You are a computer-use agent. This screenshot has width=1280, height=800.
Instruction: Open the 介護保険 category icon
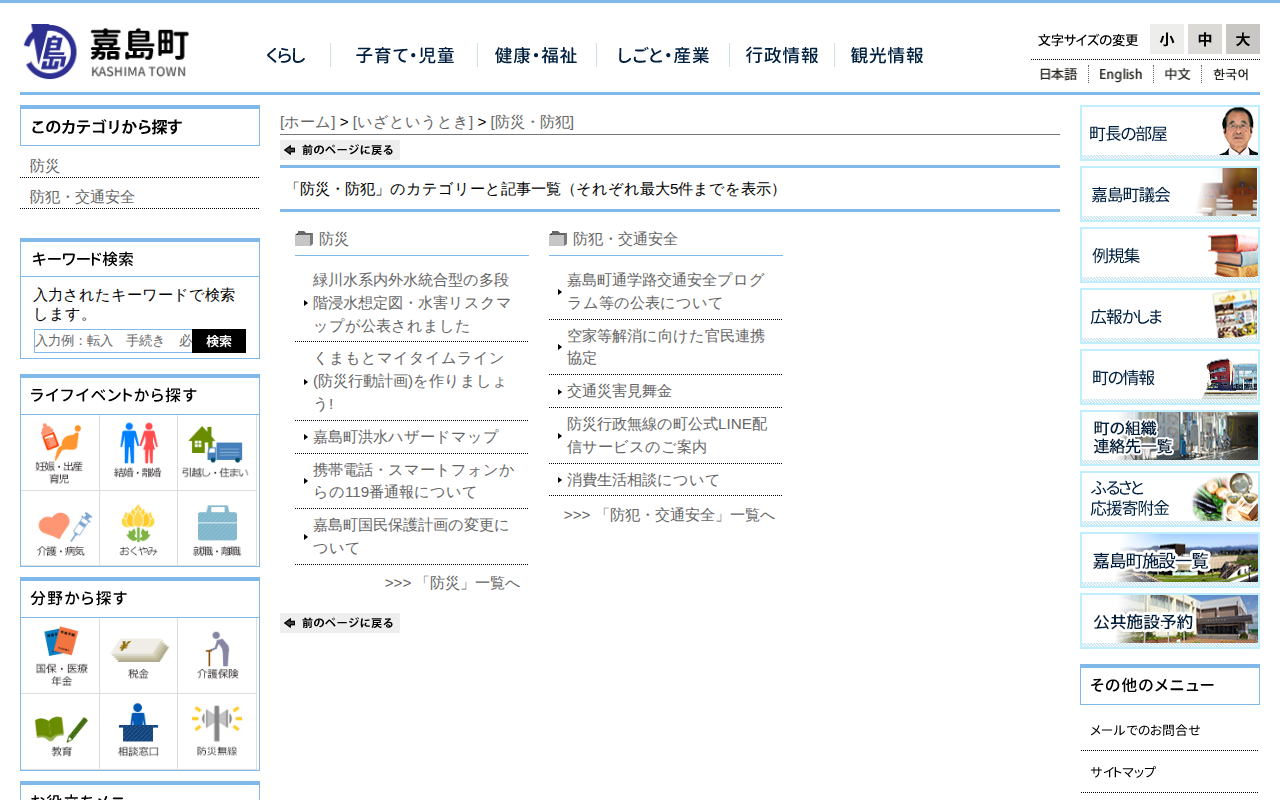[x=217, y=656]
